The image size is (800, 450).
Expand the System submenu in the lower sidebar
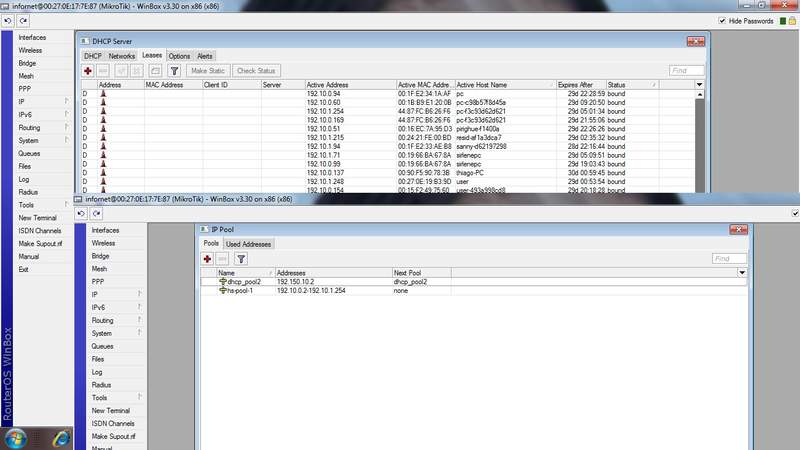[x=139, y=333]
